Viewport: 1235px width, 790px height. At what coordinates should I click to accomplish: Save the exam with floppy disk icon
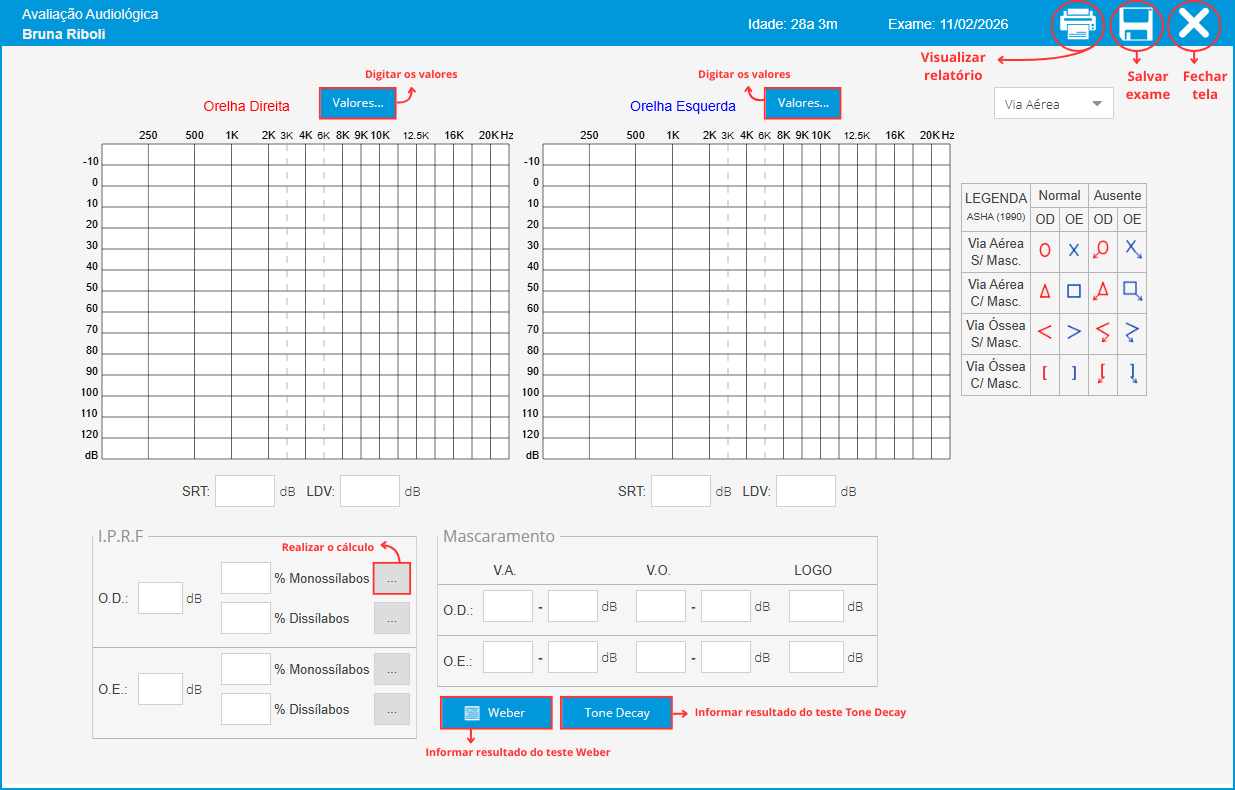pos(1136,24)
